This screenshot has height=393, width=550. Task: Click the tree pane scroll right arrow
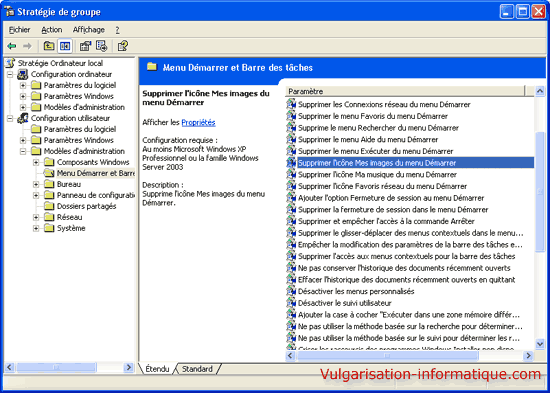click(129, 367)
